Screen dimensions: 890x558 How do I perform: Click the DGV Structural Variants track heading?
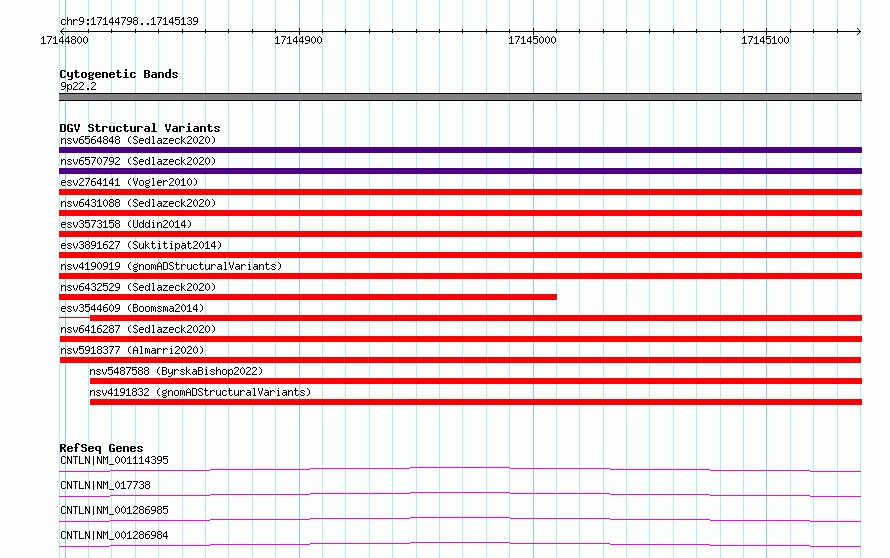[x=140, y=128]
